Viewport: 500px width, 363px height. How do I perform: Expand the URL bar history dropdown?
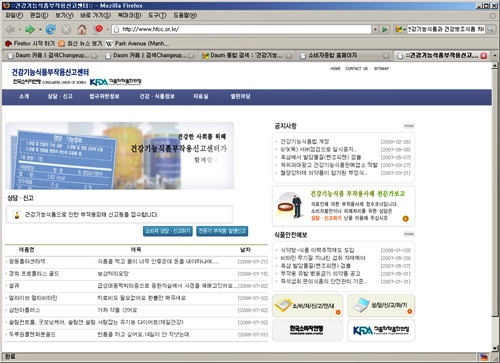[375, 29]
